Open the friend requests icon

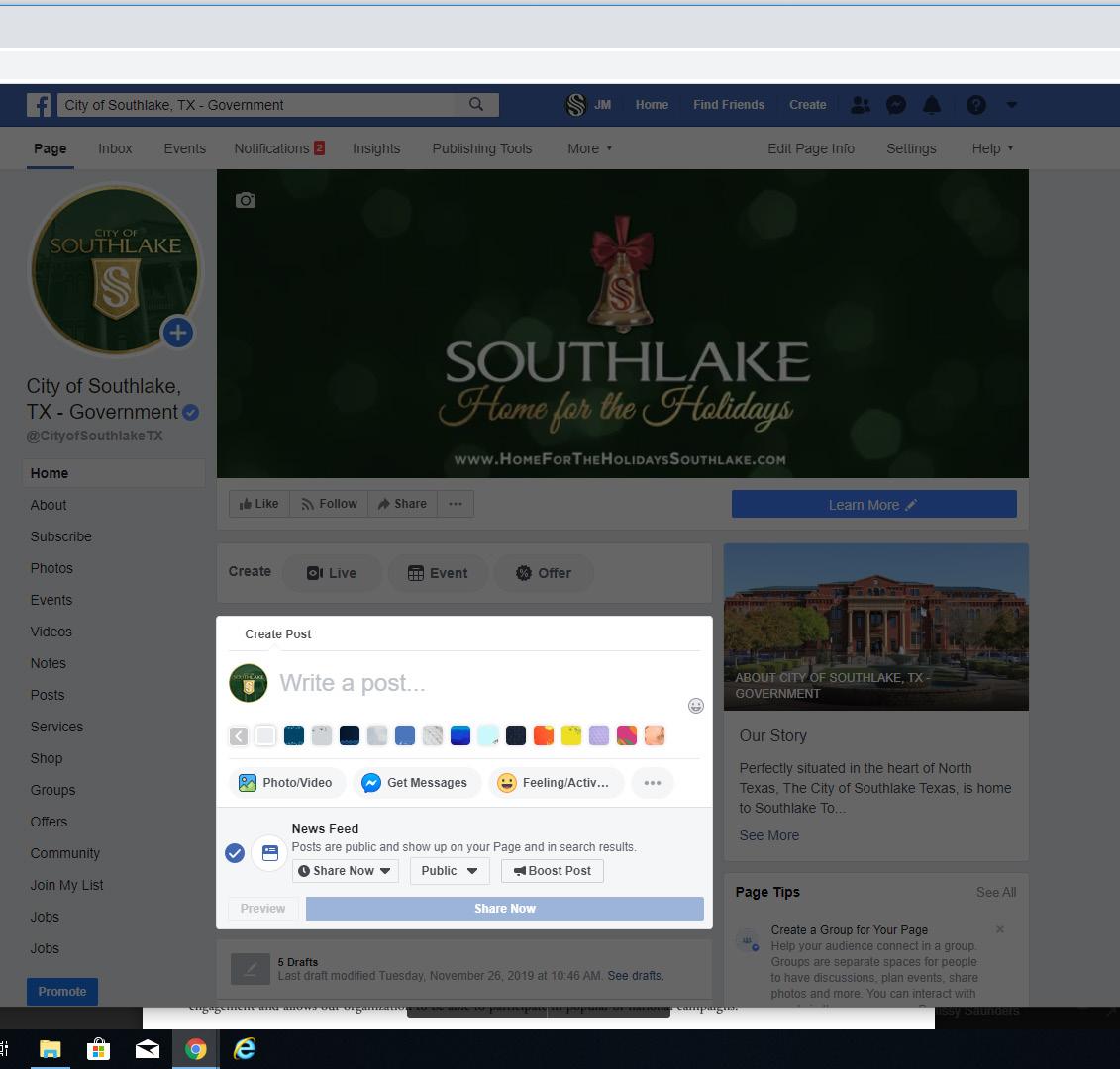coord(860,105)
